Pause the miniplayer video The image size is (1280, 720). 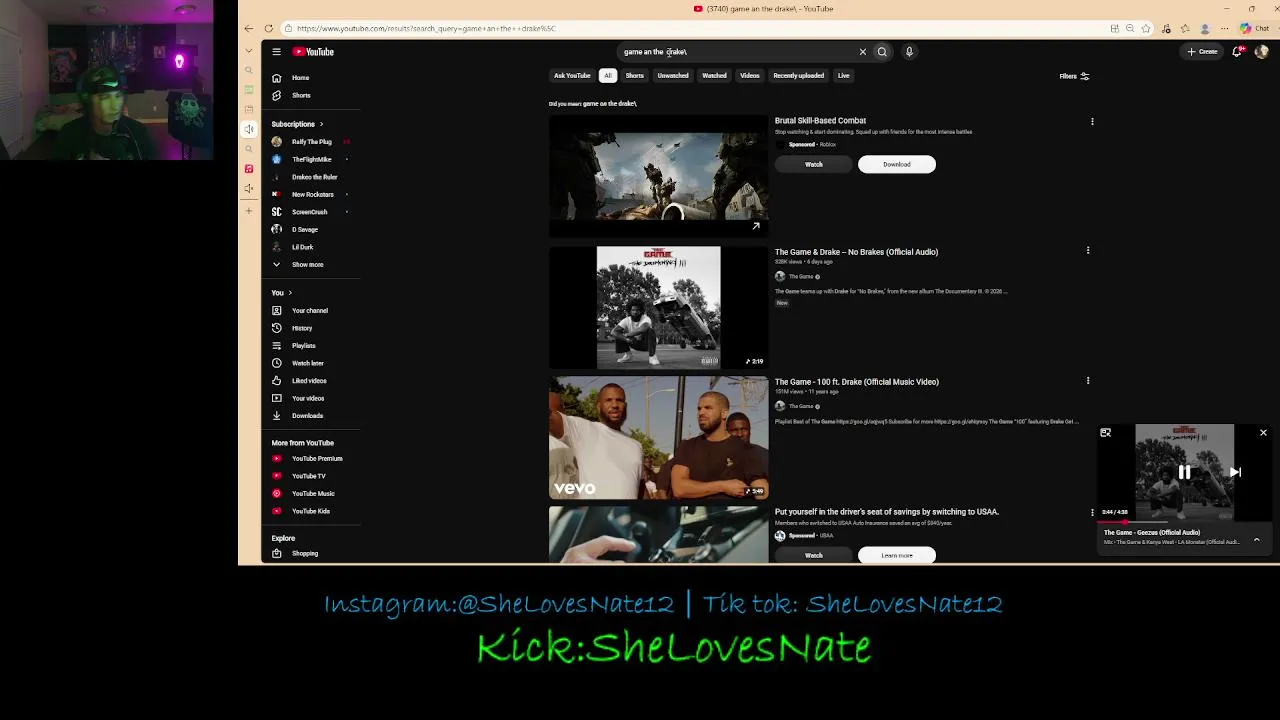tap(1184, 472)
